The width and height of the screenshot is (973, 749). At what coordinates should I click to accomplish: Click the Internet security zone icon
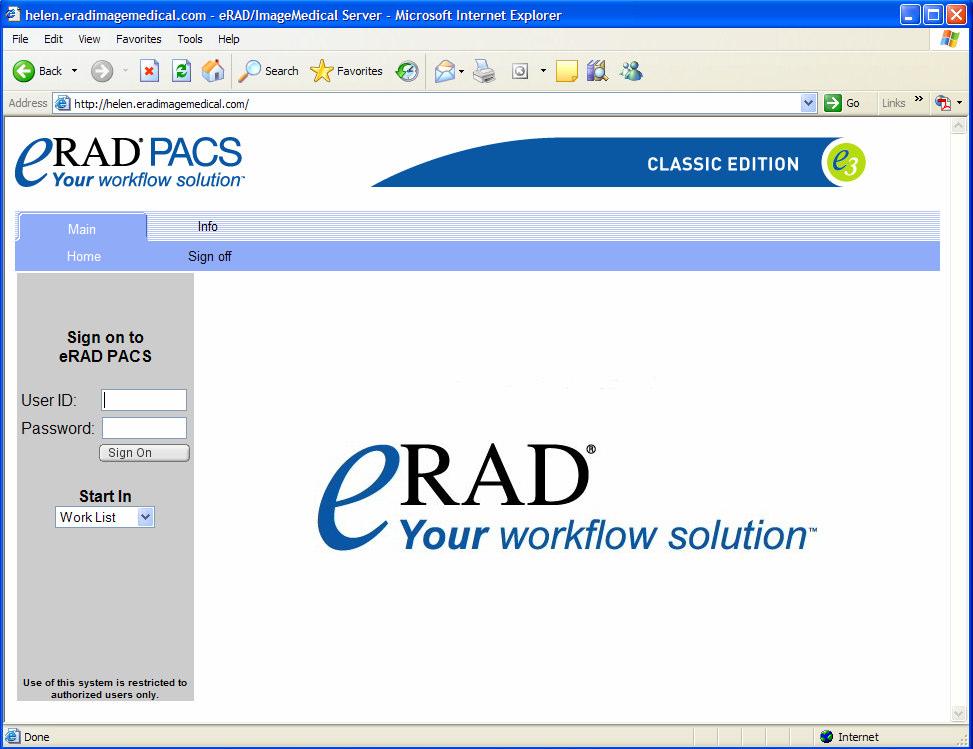click(x=827, y=737)
